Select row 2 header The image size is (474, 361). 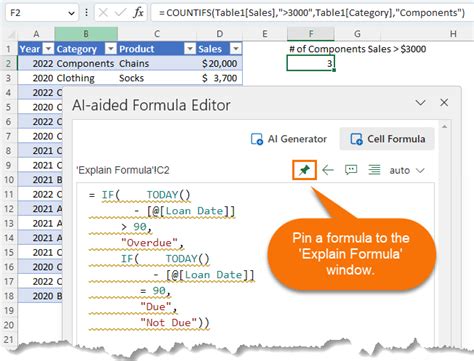click(x=9, y=63)
